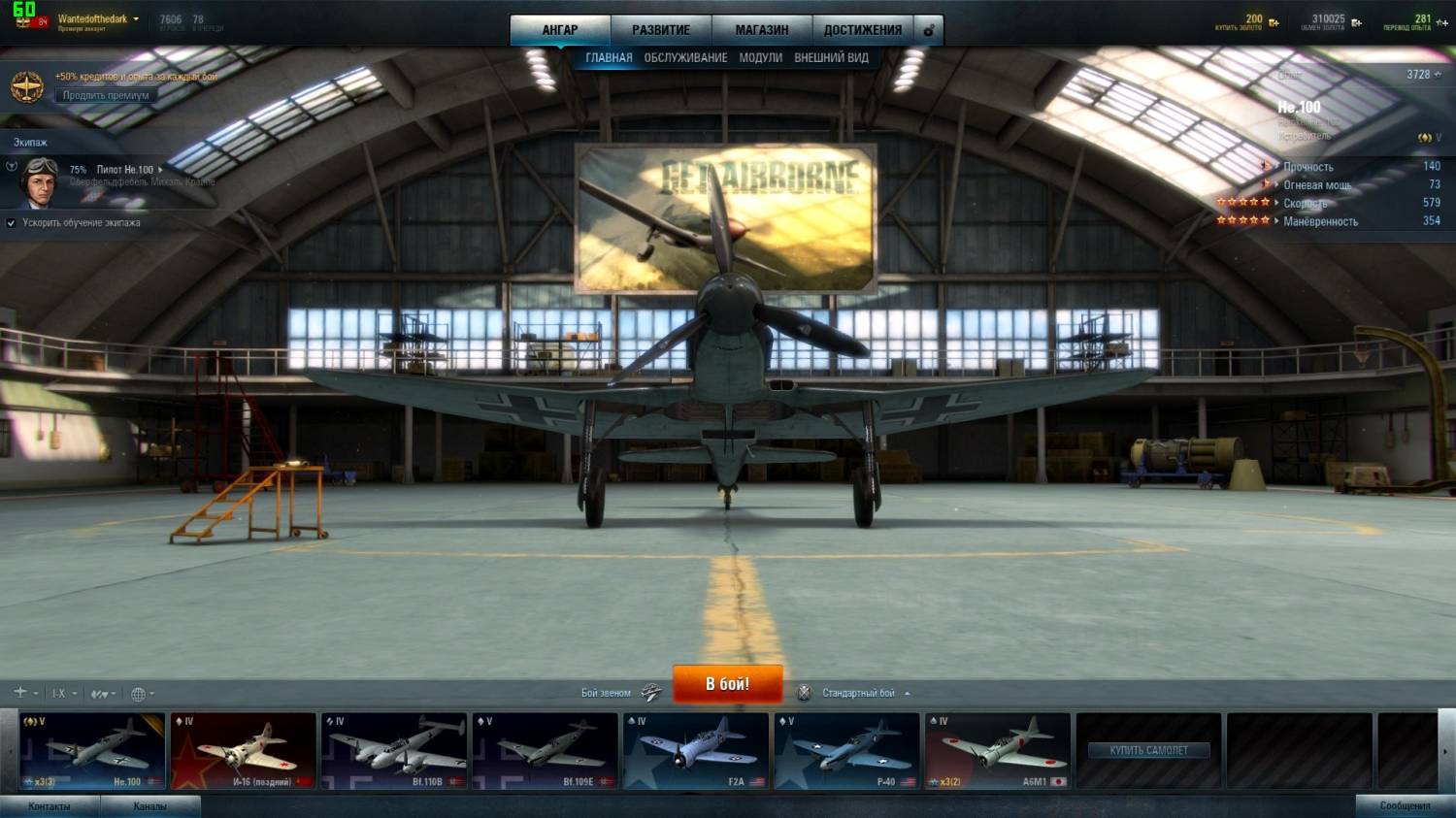Image resolution: width=1456 pixels, height=818 pixels.
Task: Switch to the РАЗВИТИЕ tab
Action: pos(661,30)
